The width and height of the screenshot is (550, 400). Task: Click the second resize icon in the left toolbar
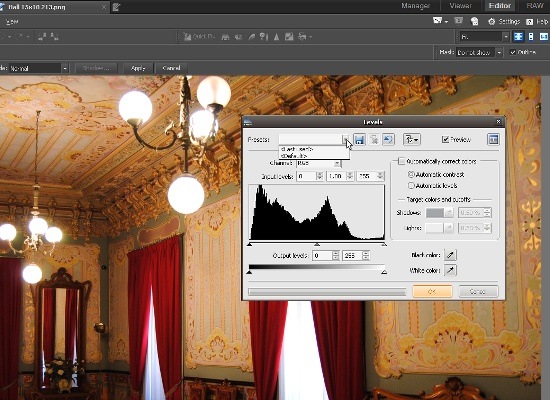pyautogui.click(x=54, y=36)
